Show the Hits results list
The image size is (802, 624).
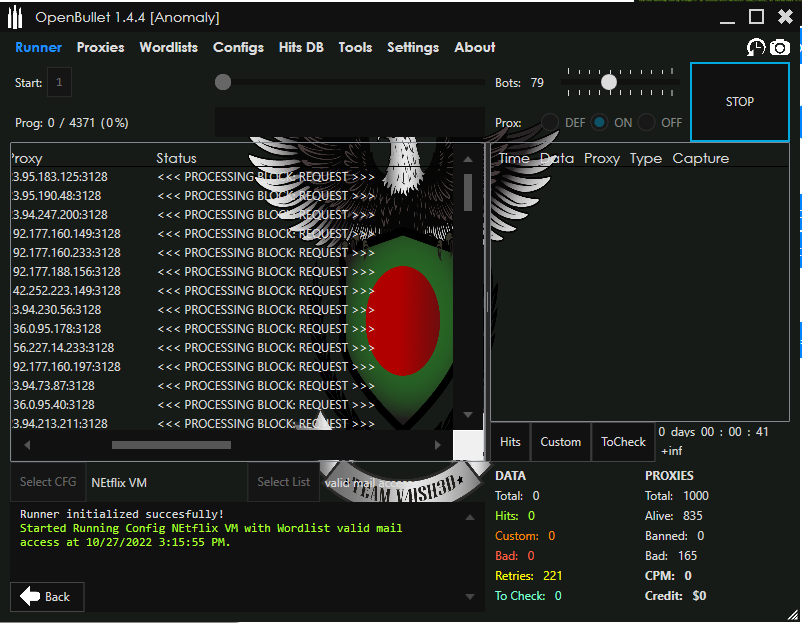click(510, 442)
